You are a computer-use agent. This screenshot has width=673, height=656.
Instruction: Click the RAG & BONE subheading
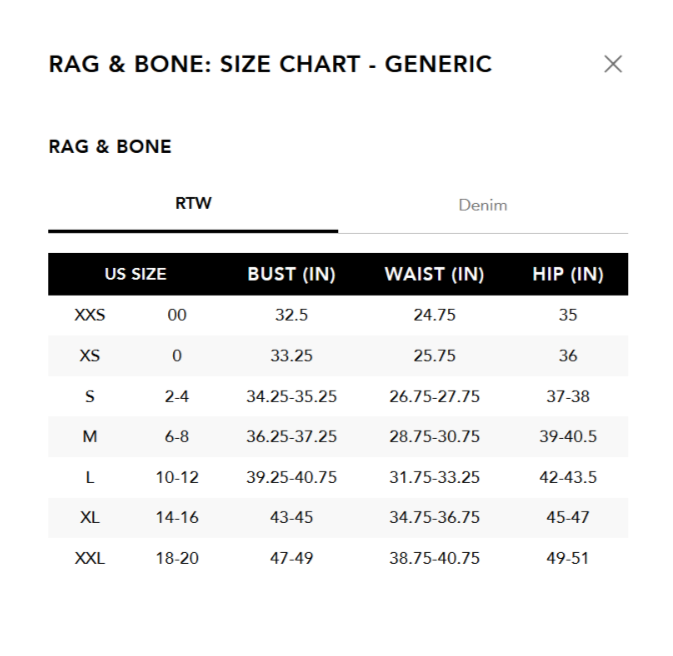[x=110, y=147]
